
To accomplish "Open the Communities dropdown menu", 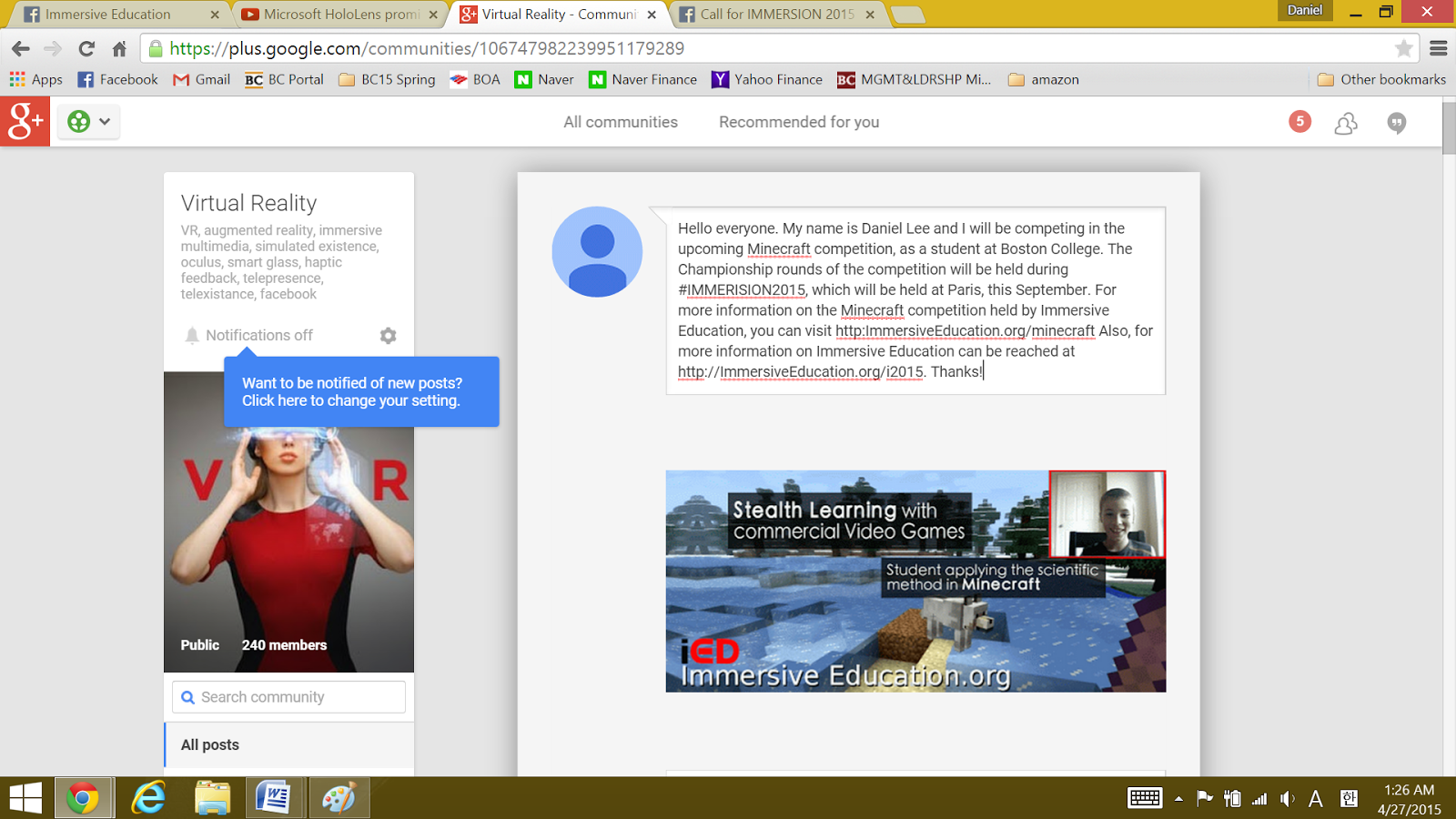I will click(x=89, y=121).
